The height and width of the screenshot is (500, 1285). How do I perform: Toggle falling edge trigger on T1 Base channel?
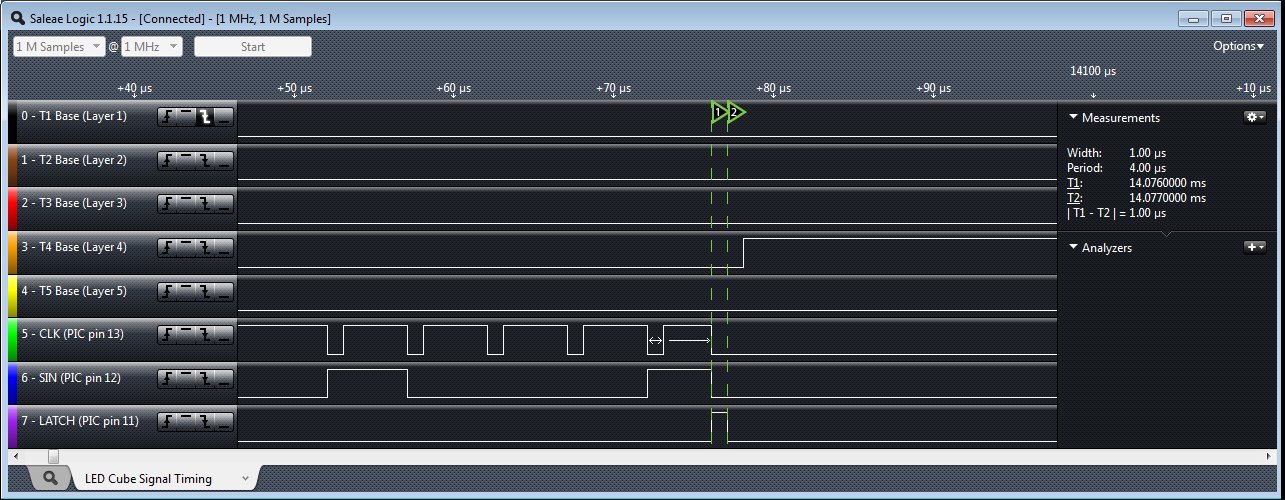coord(205,117)
